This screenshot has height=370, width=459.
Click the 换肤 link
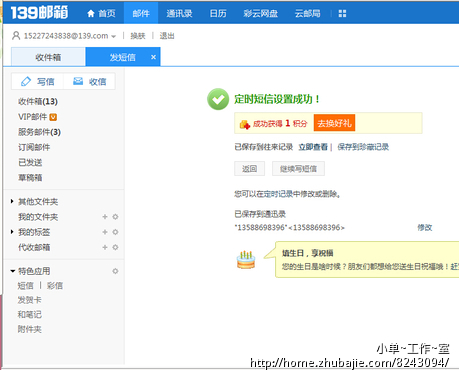[138, 36]
